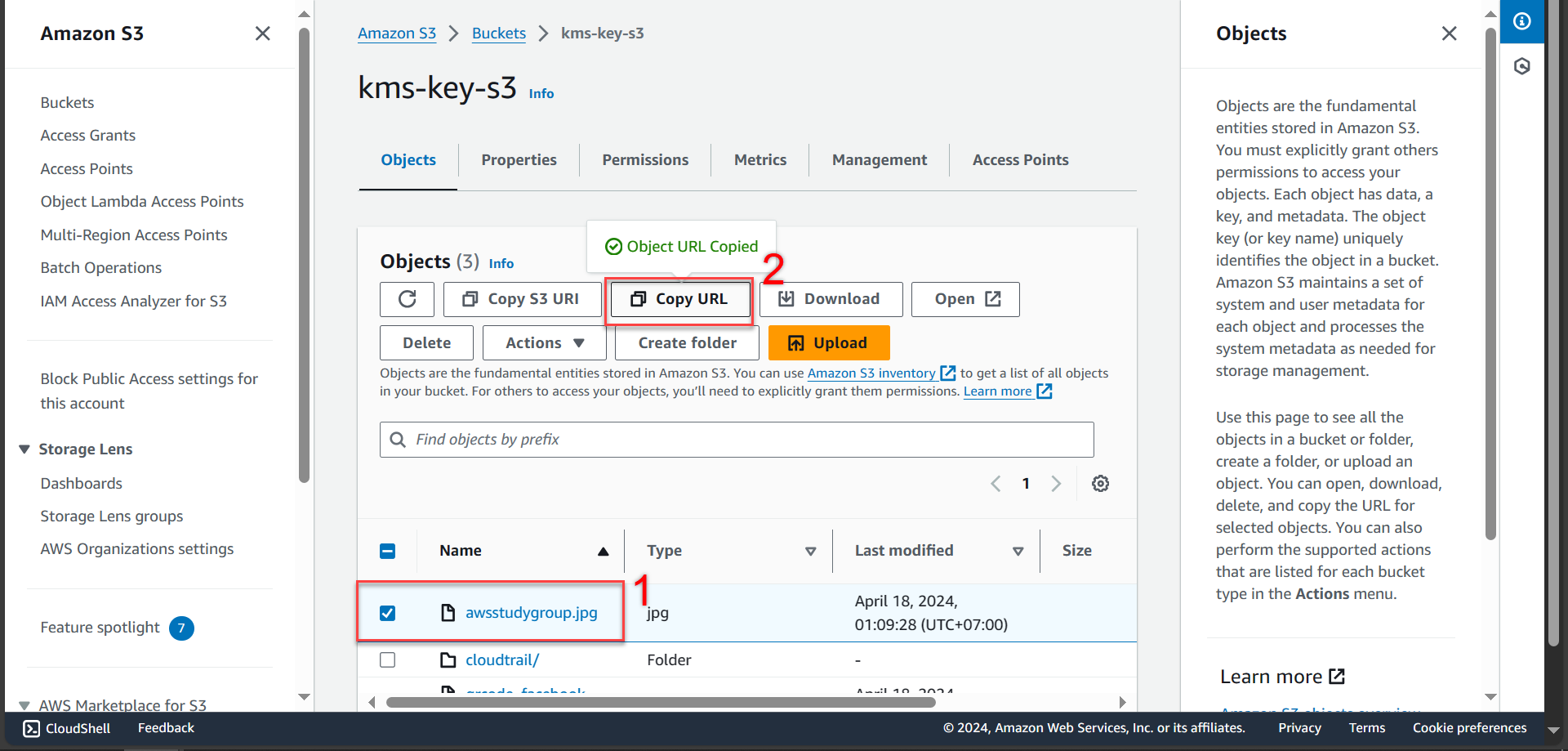Open Access Grants in the sidebar
The height and width of the screenshot is (751, 1568).
pos(88,136)
